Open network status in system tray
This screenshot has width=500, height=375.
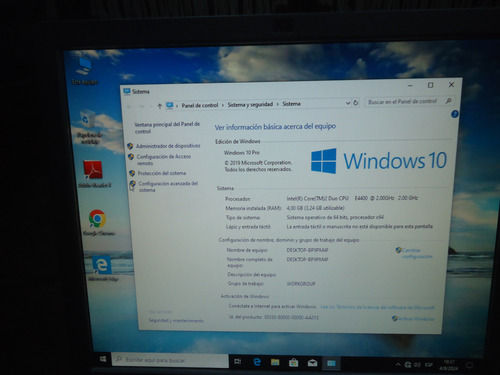(407, 365)
